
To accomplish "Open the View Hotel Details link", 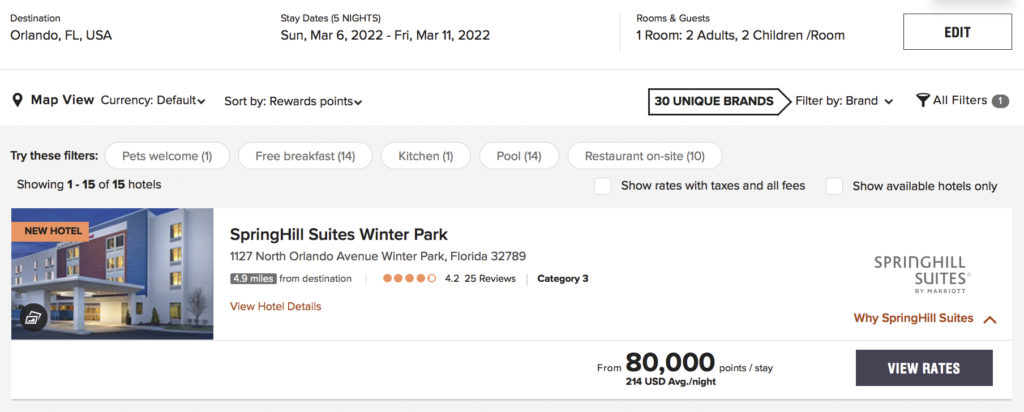I will click(275, 307).
